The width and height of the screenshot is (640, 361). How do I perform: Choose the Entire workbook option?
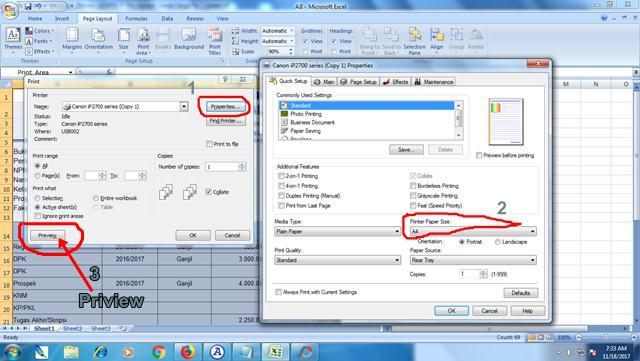pos(96,198)
